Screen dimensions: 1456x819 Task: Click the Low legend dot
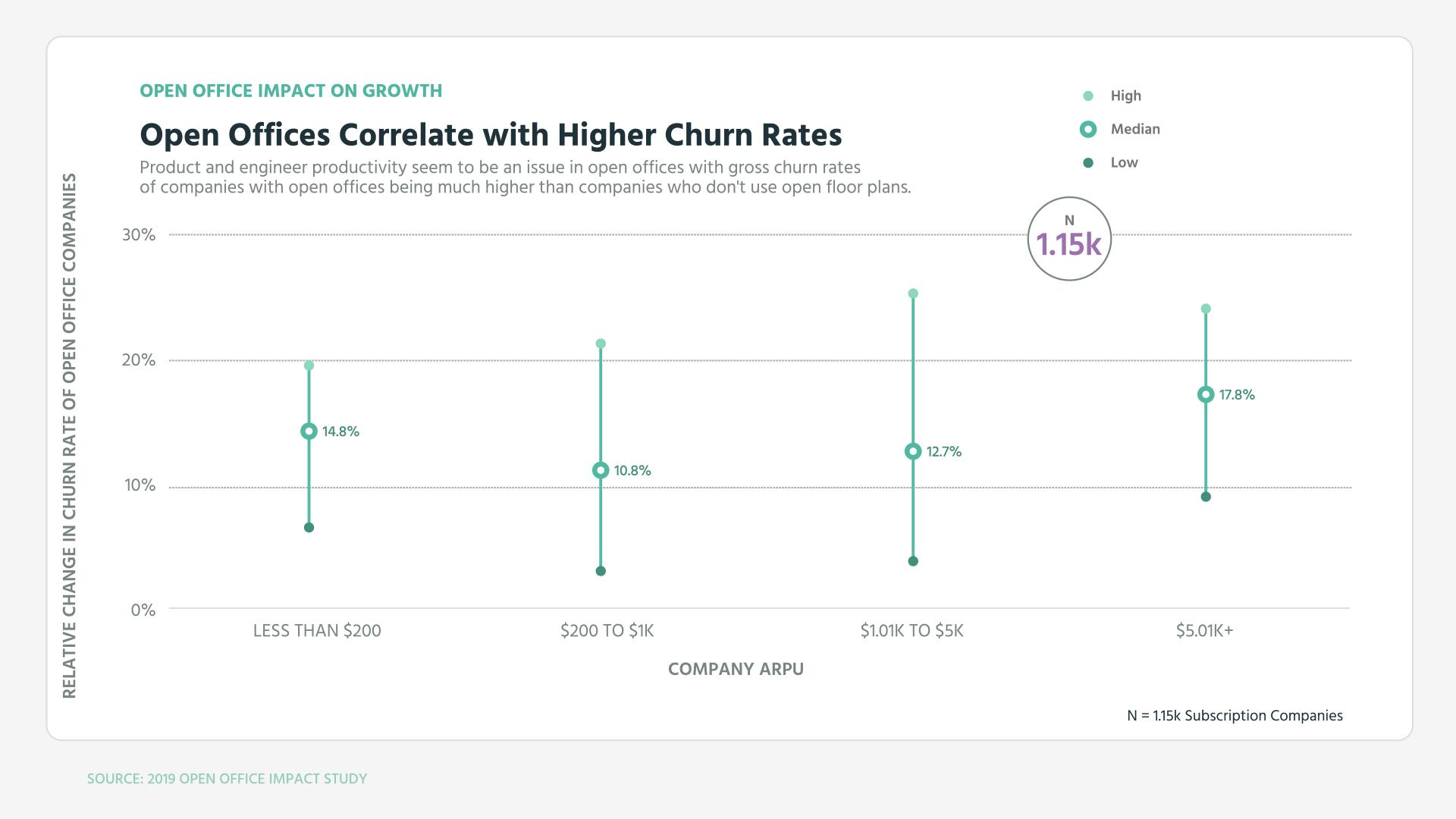coord(1088,163)
